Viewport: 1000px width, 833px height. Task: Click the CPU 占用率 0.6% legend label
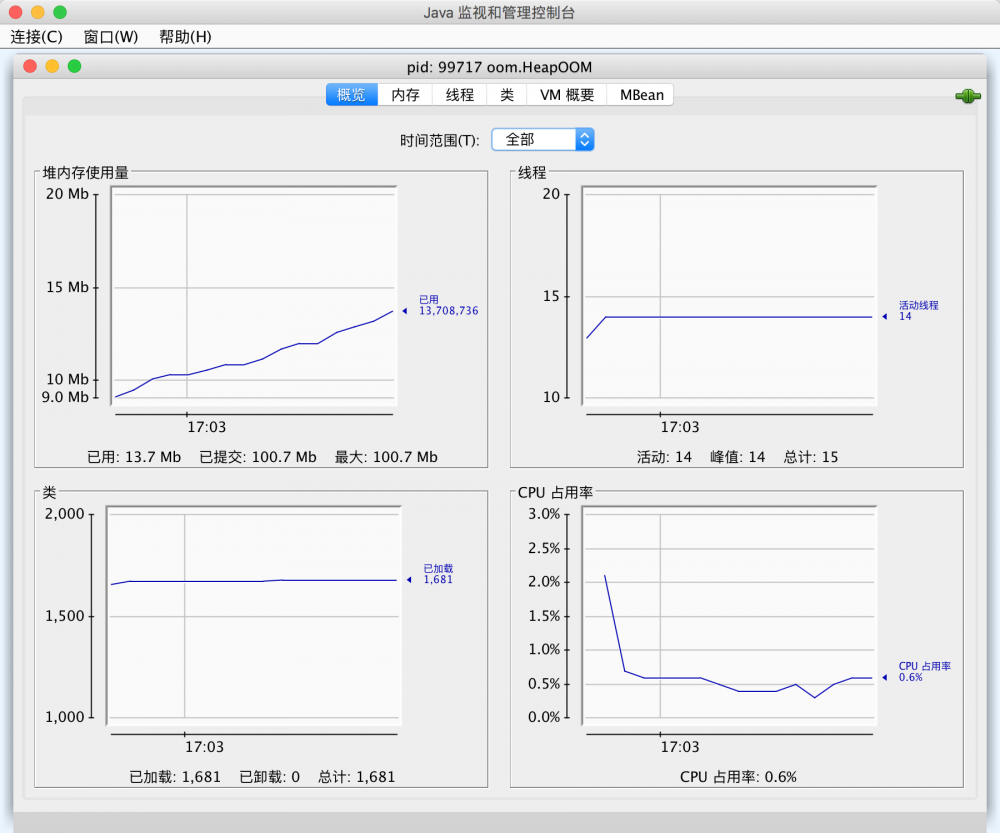tap(924, 671)
